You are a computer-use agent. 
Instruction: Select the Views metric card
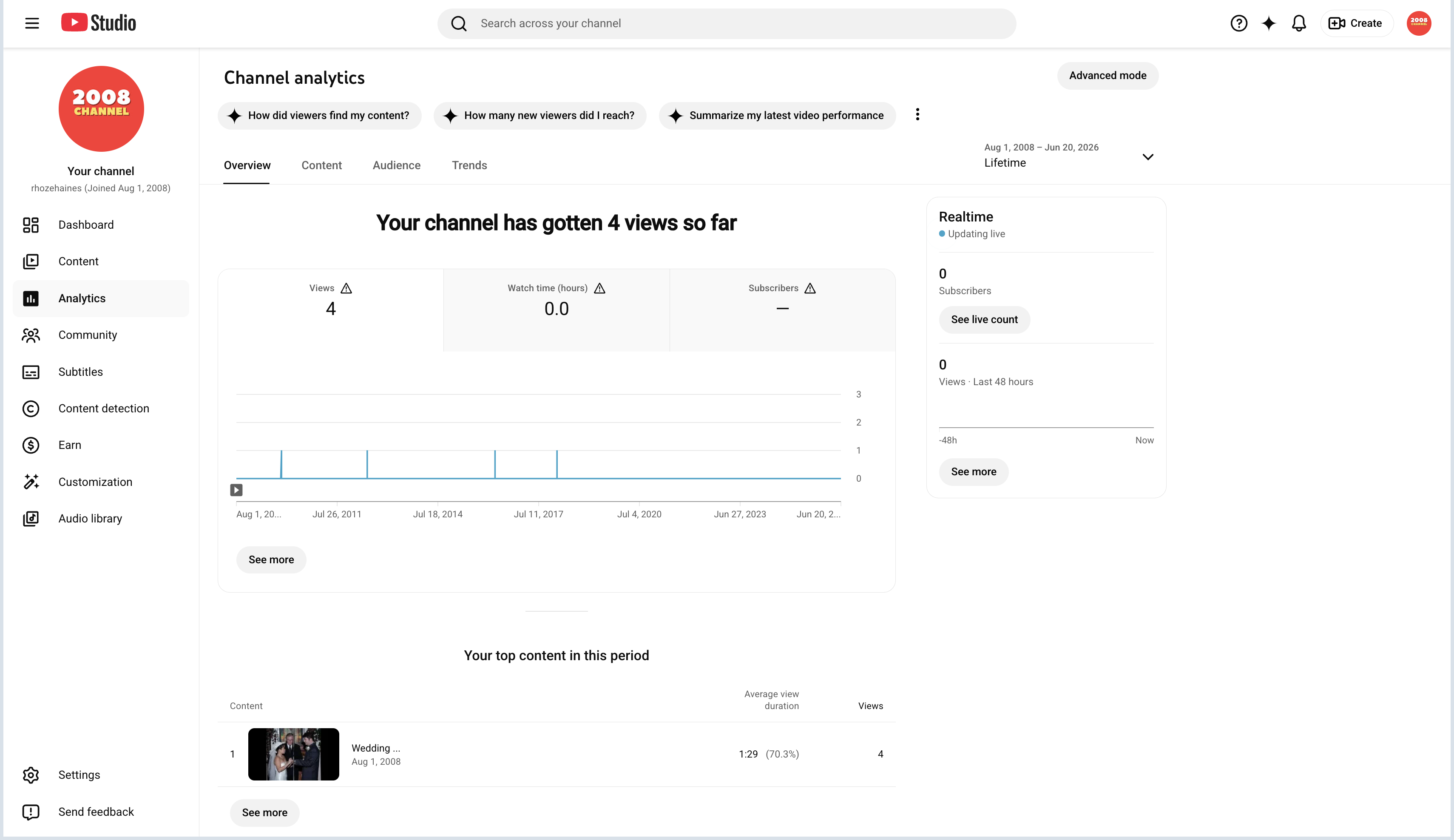point(331,310)
